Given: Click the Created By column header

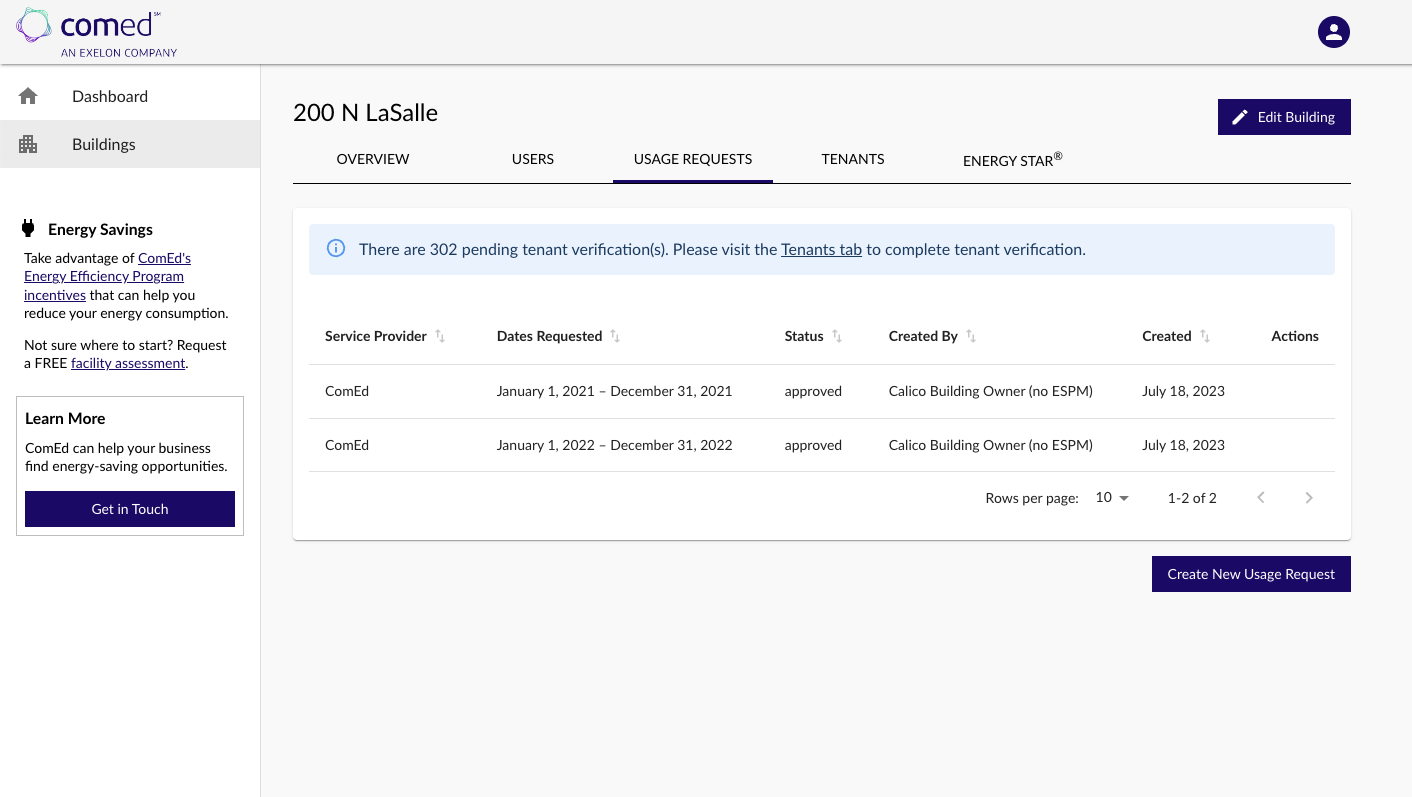Looking at the screenshot, I should [x=923, y=336].
